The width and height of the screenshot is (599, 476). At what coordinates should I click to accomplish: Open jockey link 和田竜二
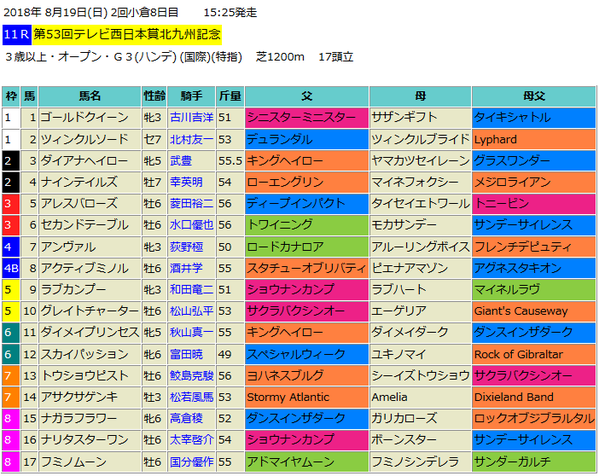pos(191,290)
